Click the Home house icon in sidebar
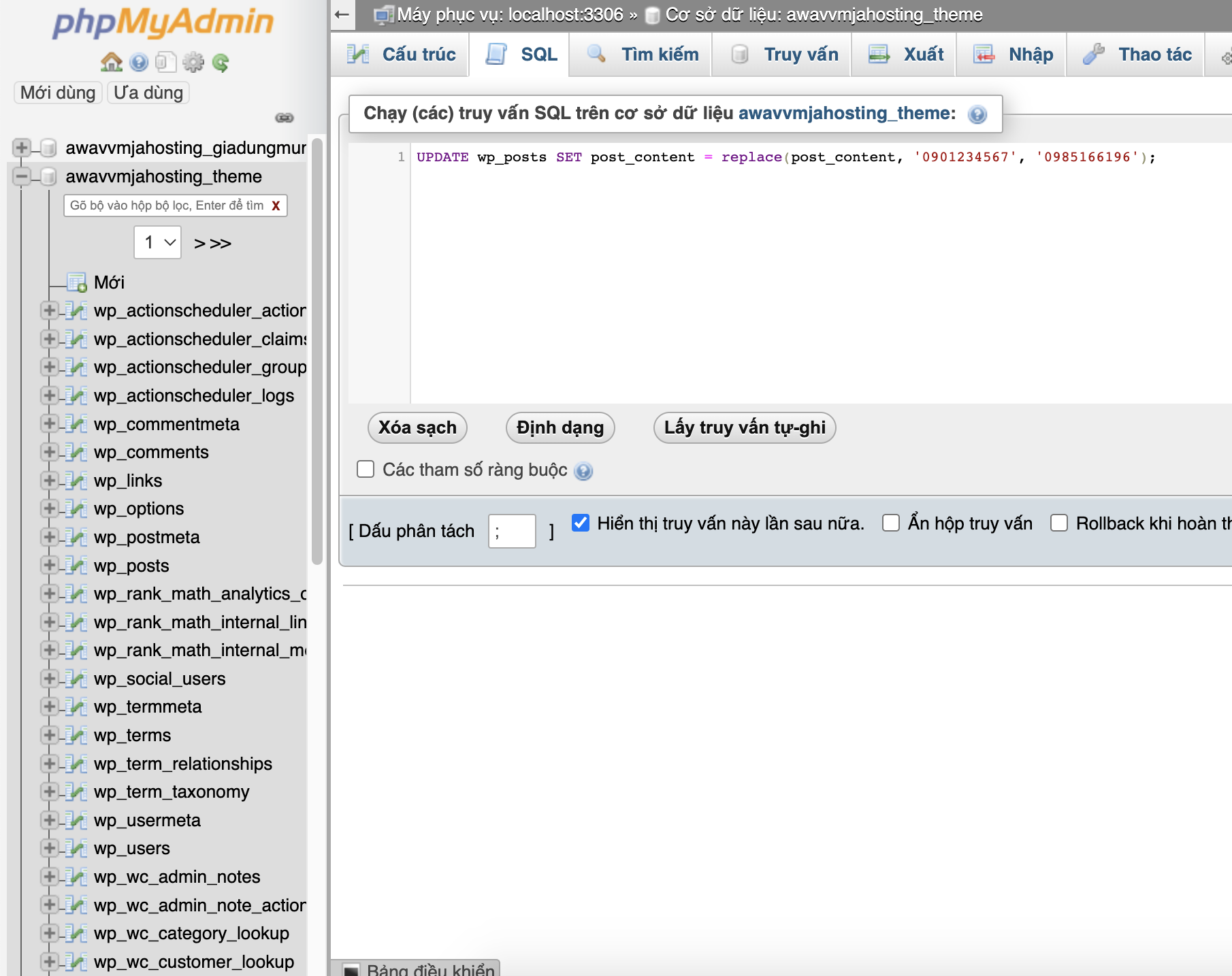 pos(111,63)
